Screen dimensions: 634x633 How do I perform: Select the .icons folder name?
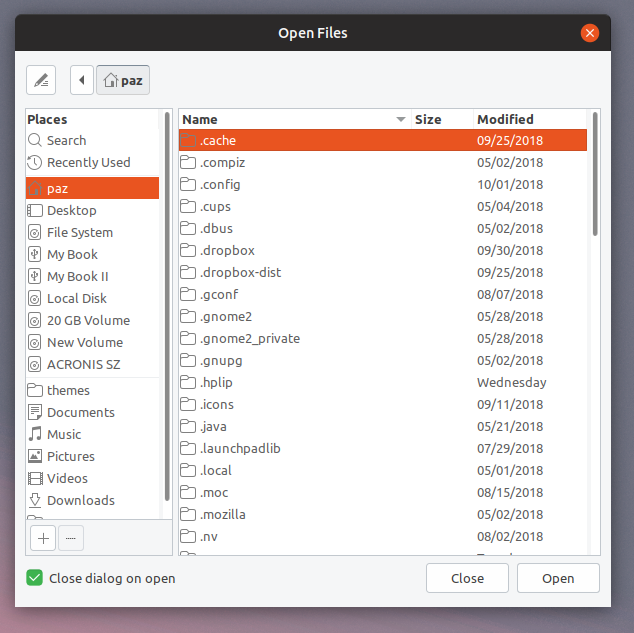click(x=217, y=405)
